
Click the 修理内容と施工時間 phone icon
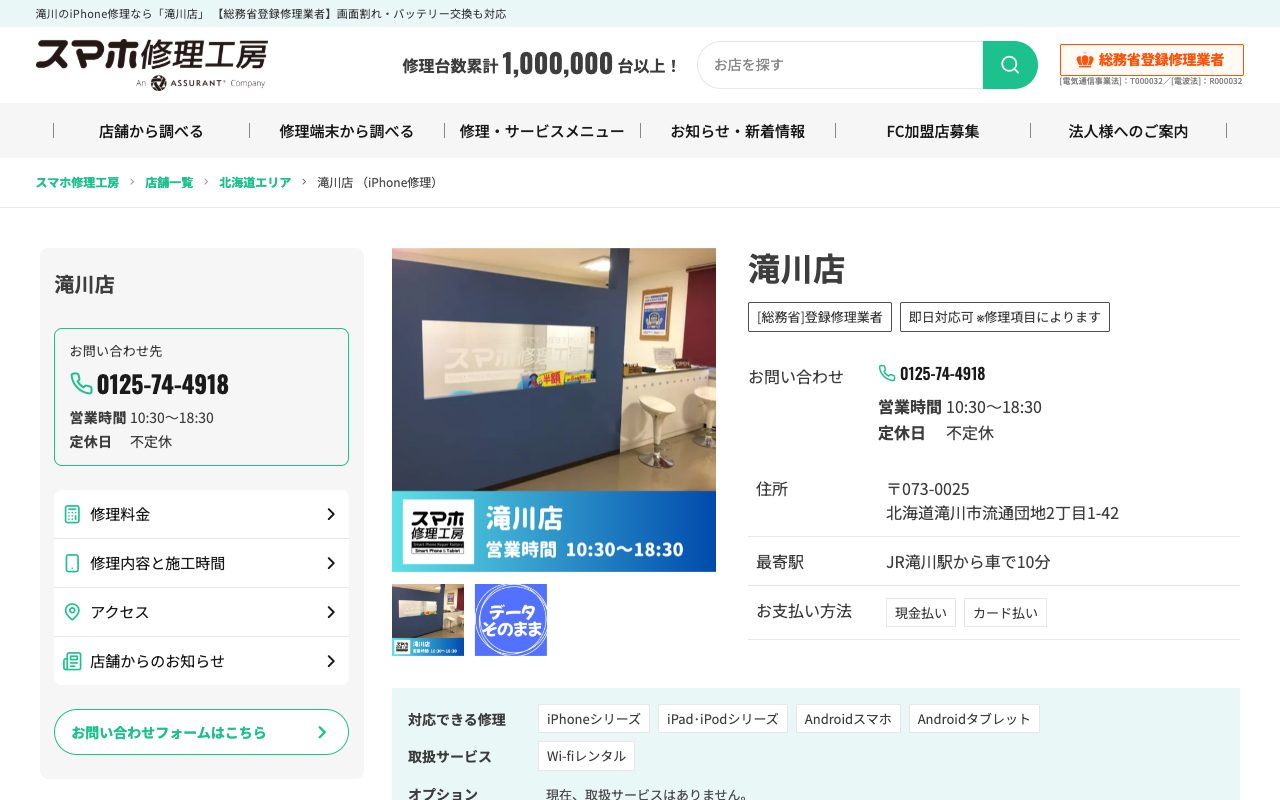pyautogui.click(x=72, y=563)
